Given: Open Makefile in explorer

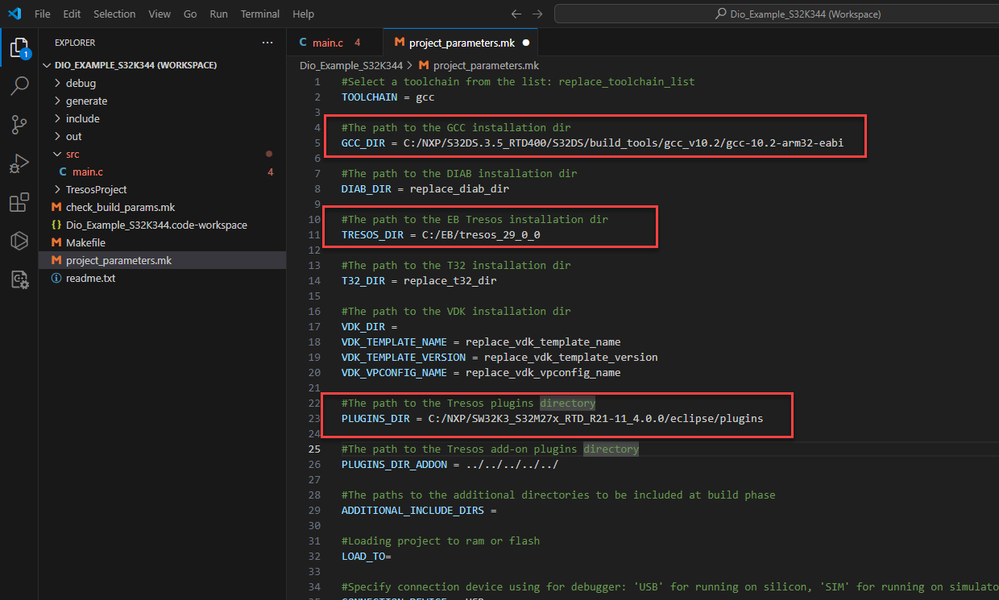Looking at the screenshot, I should (x=85, y=242).
